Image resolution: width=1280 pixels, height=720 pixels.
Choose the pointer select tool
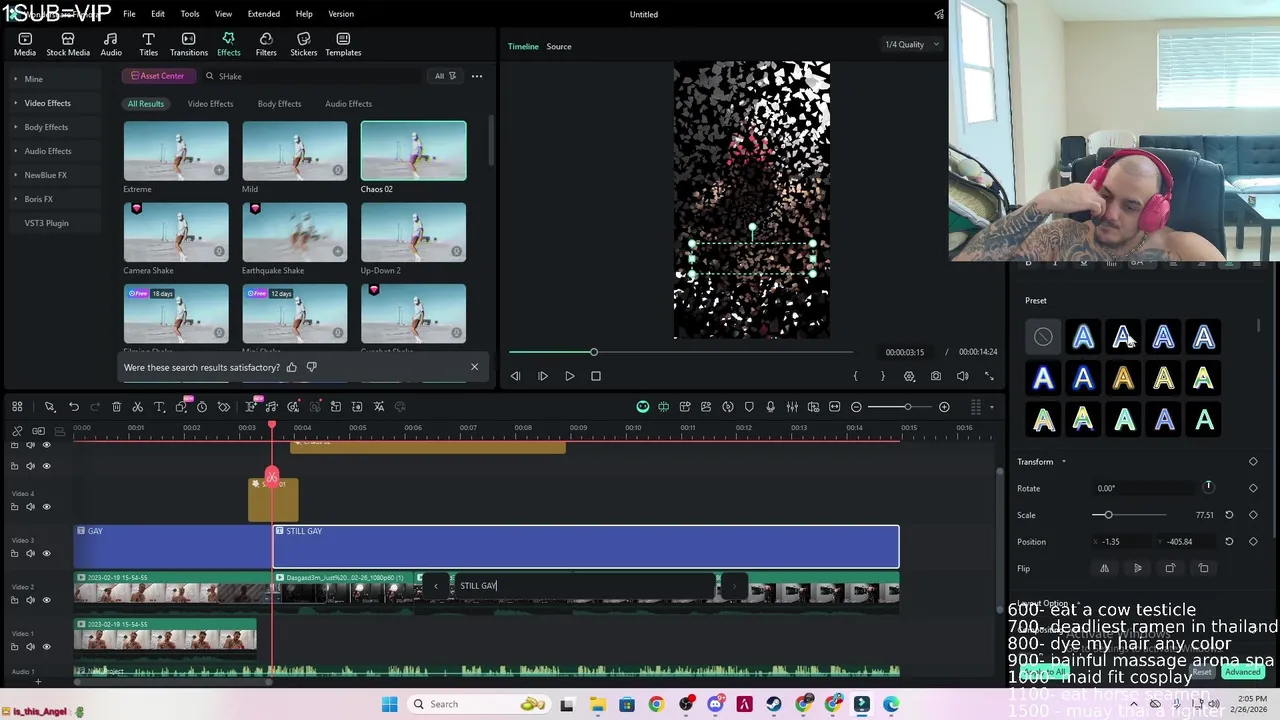(x=49, y=407)
